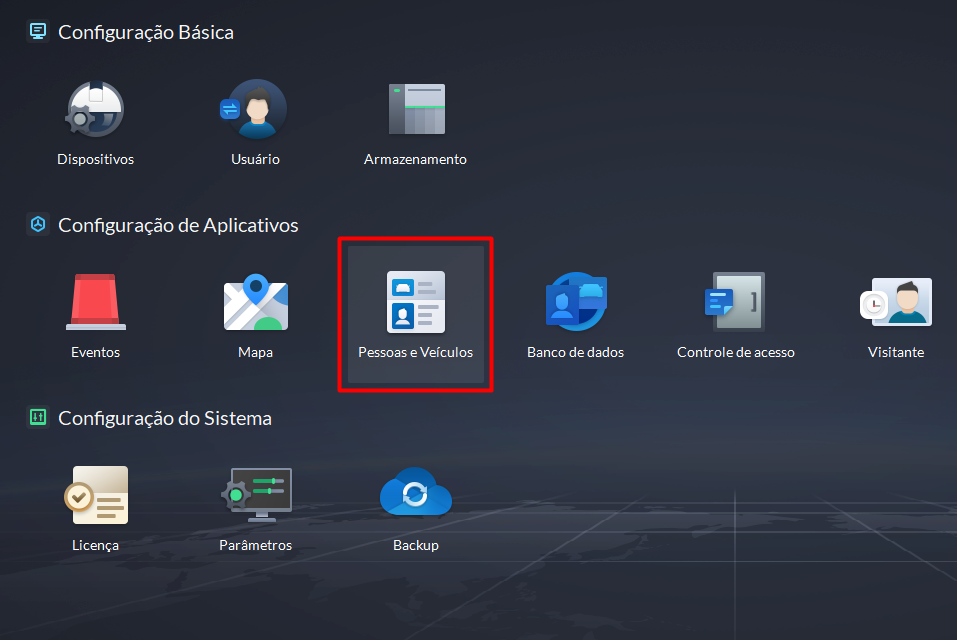957x640 pixels.
Task: Open the Banco de dados icon
Action: 575,302
